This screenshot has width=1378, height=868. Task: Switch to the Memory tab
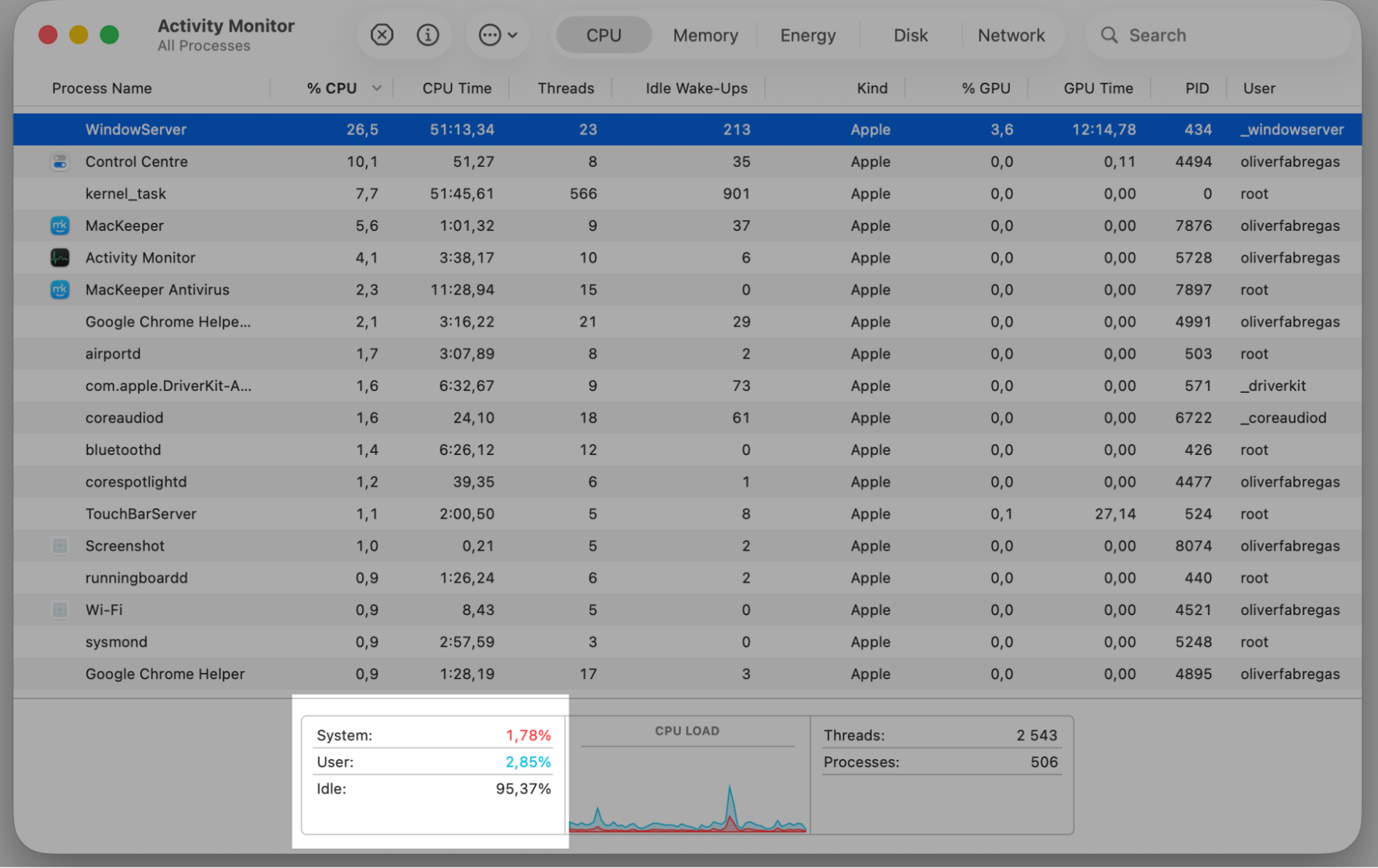705,35
